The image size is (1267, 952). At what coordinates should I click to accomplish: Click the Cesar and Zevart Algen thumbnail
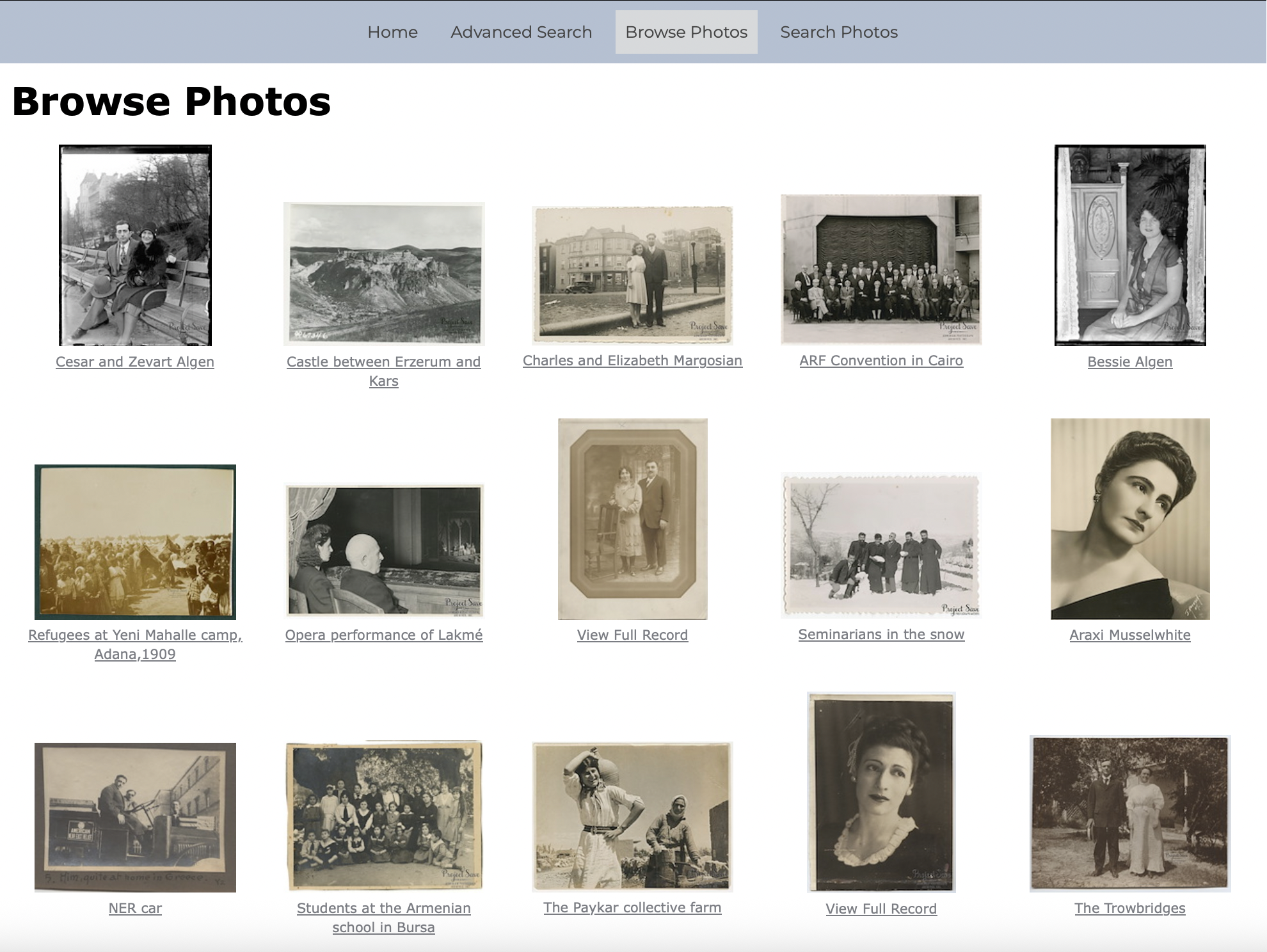click(135, 245)
